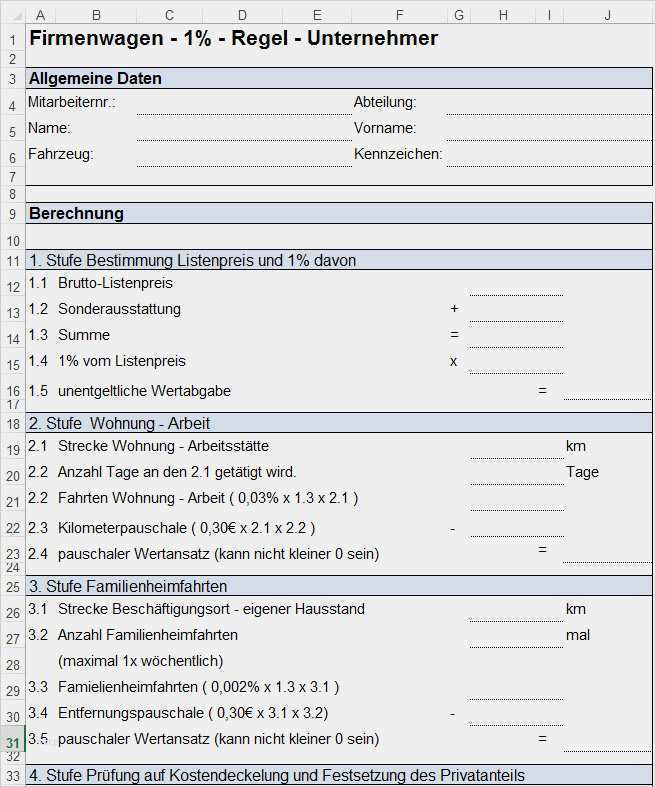Select row 31 header

[x=11, y=741]
